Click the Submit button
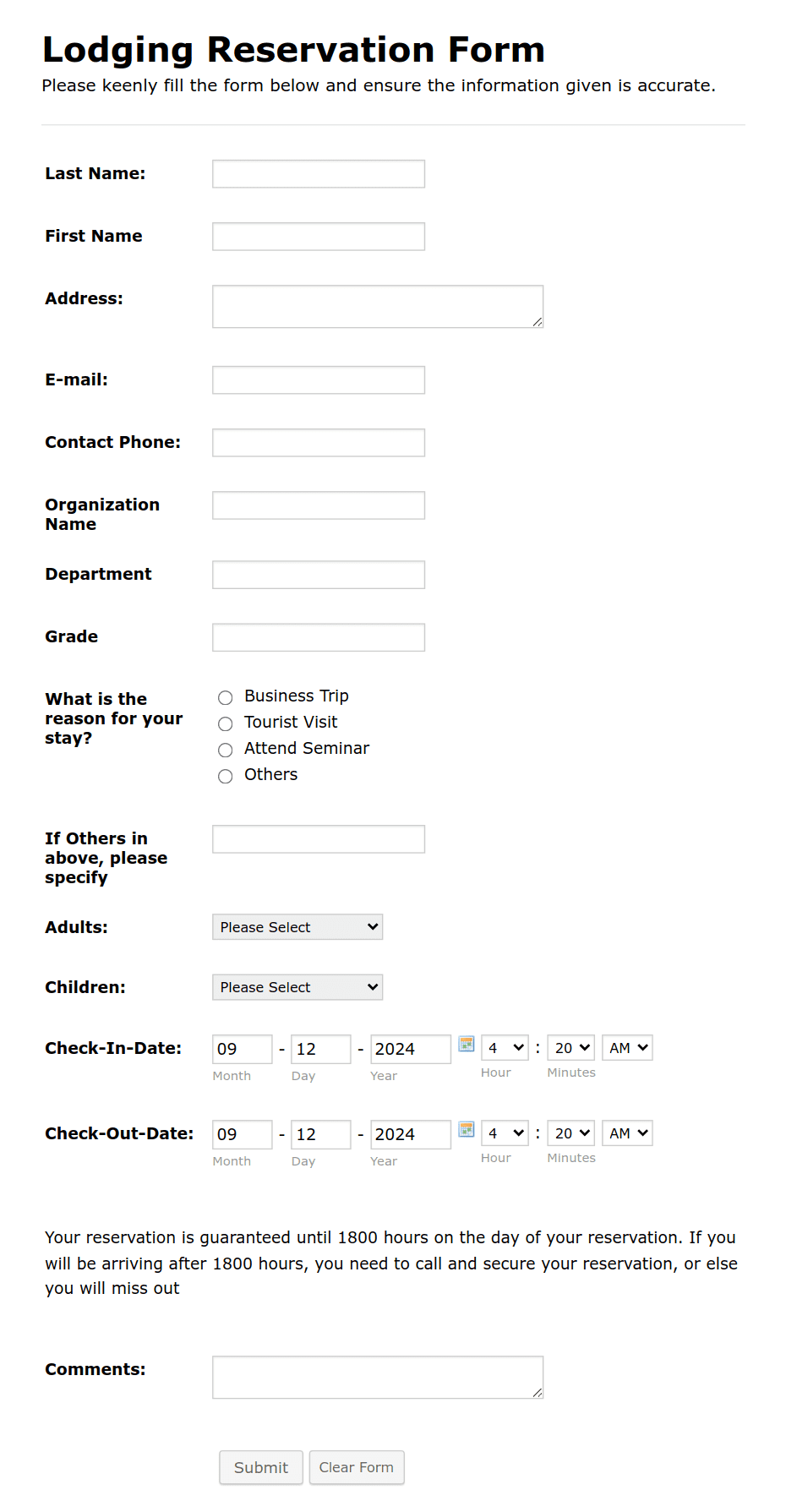Image resolution: width=786 pixels, height=1512 pixels. pos(260,1467)
